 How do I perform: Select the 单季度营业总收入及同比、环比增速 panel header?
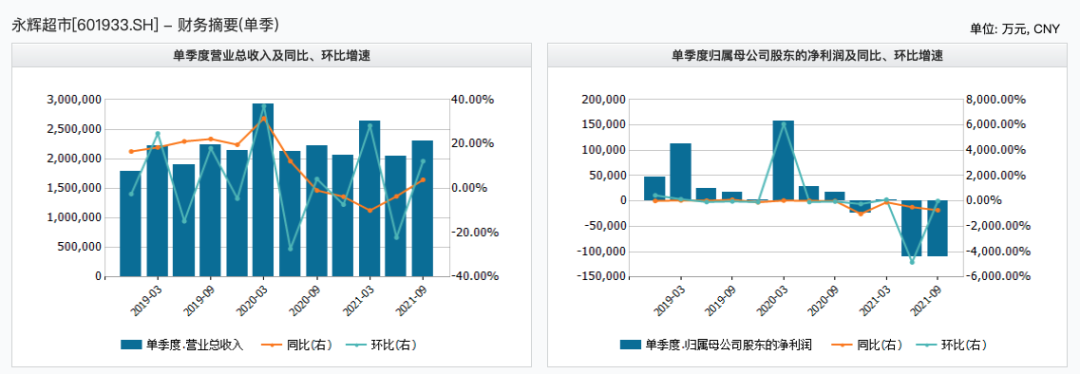click(x=271, y=55)
